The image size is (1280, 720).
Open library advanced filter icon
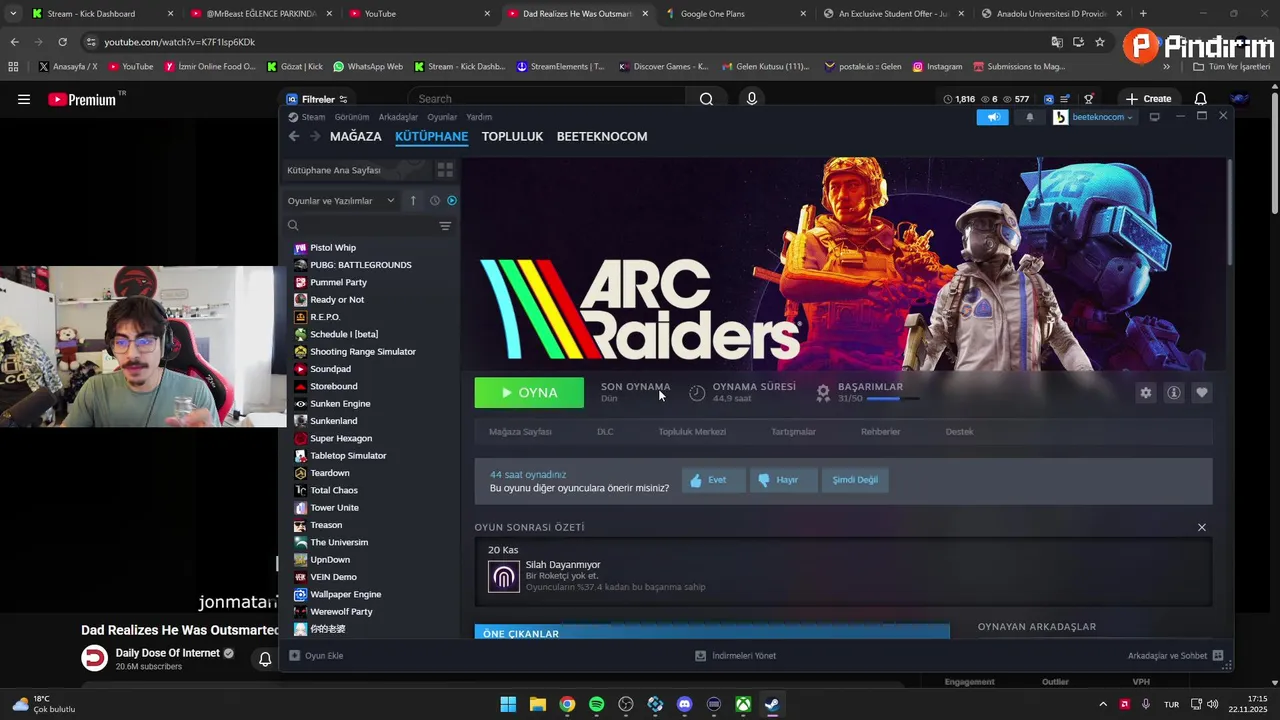(445, 226)
